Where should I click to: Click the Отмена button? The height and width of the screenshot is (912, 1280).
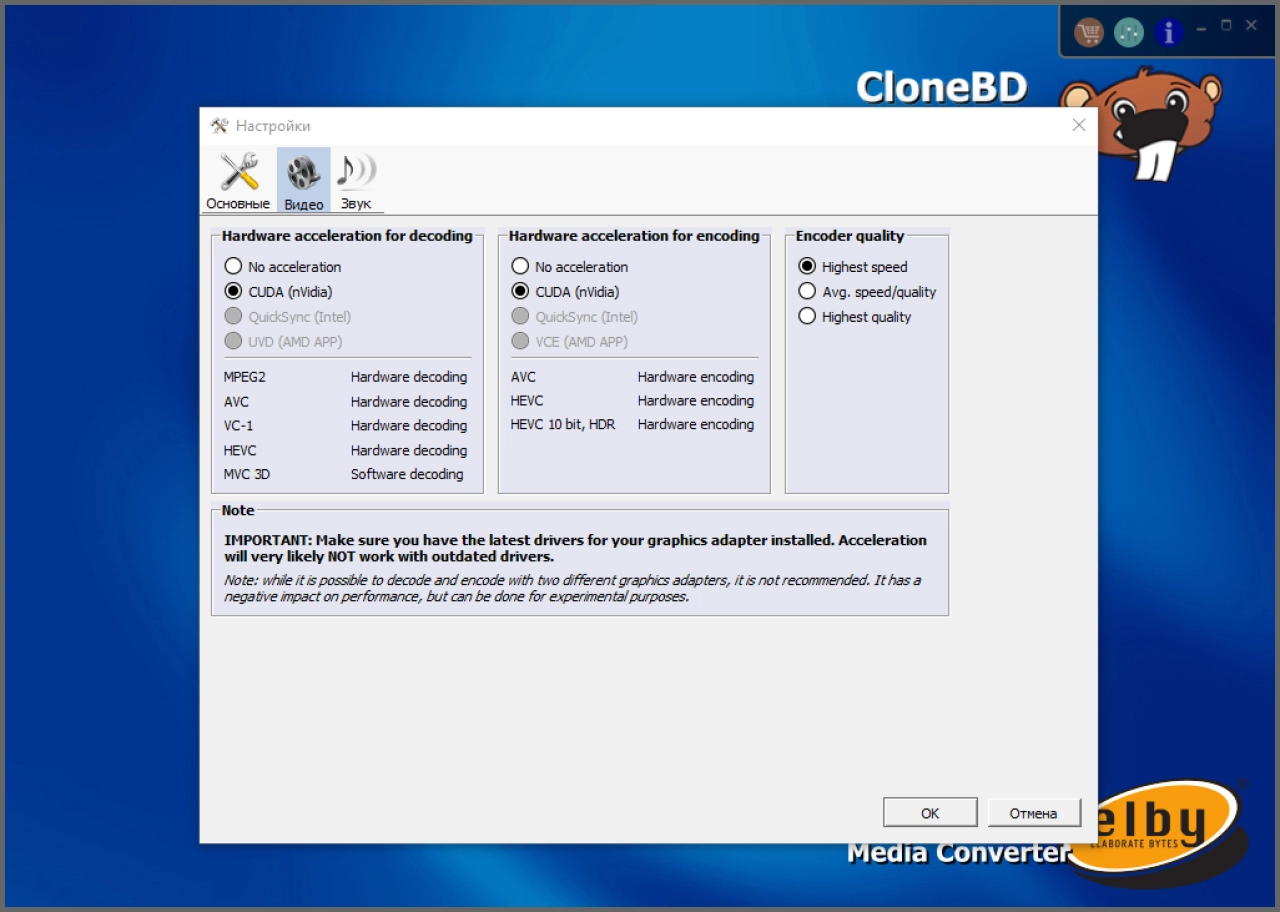(1033, 813)
